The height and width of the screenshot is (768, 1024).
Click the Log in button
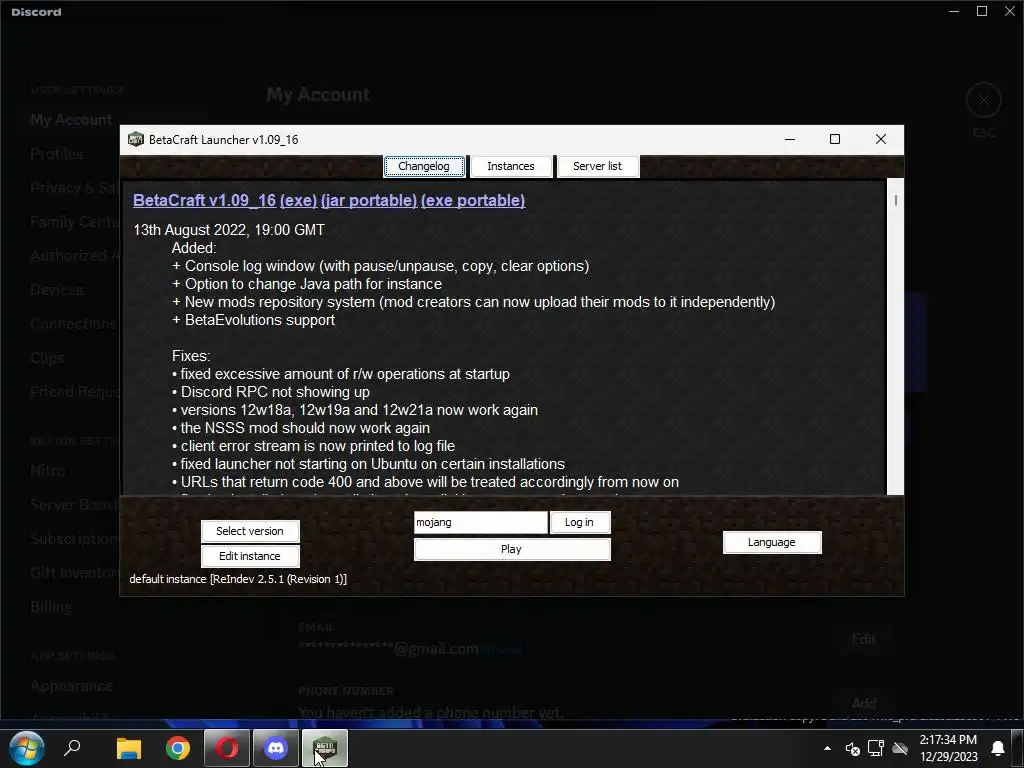(579, 522)
